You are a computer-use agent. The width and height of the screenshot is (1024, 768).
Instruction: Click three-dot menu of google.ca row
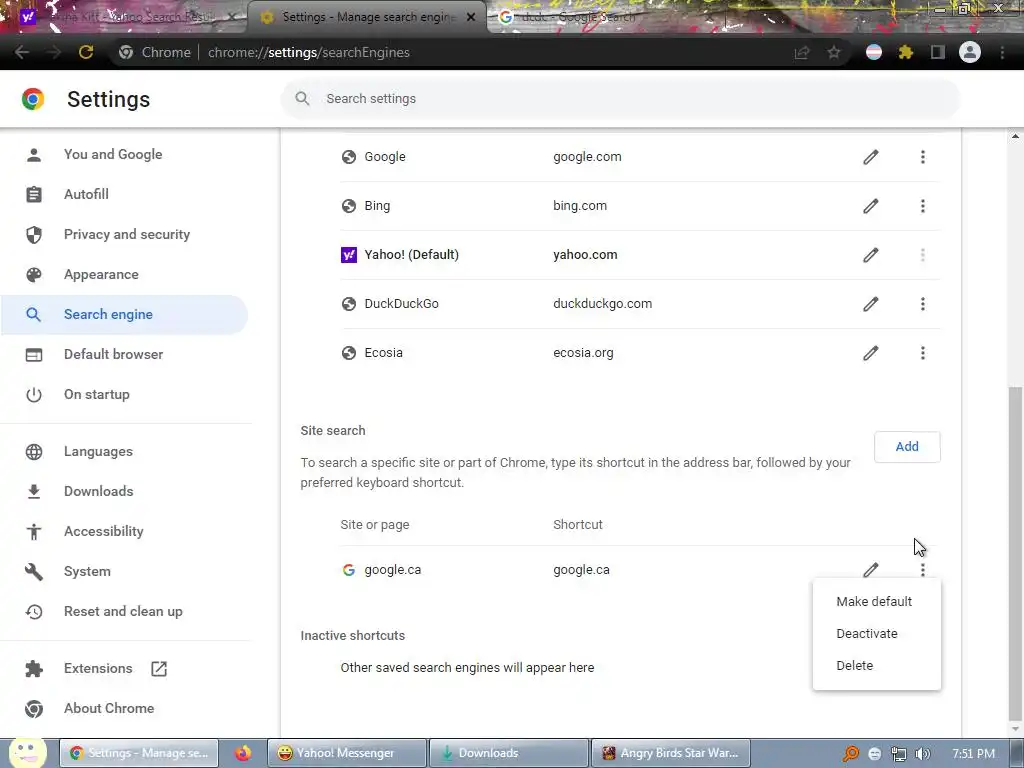(x=923, y=569)
